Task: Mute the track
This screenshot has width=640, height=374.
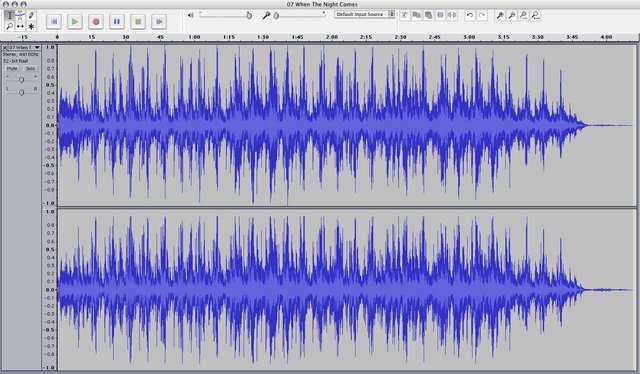Action: coord(12,69)
